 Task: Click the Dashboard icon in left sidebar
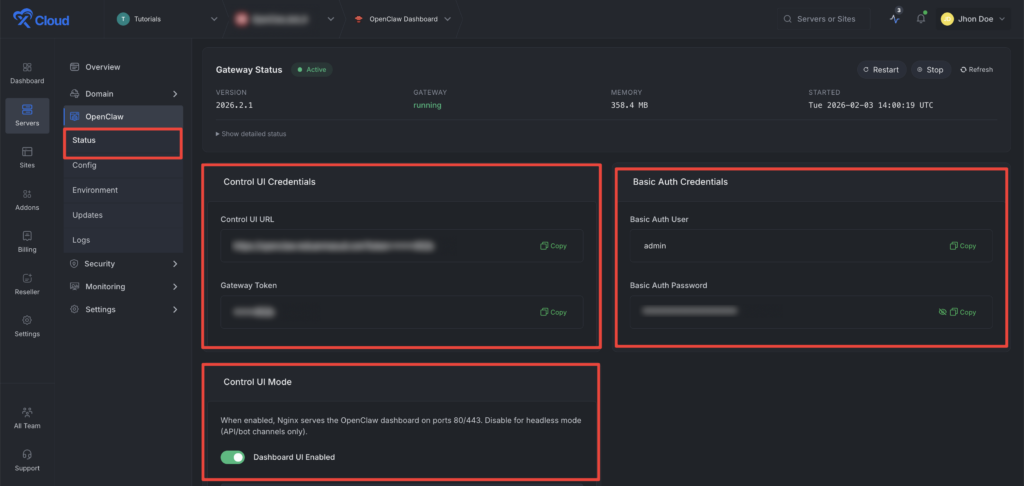point(27,72)
